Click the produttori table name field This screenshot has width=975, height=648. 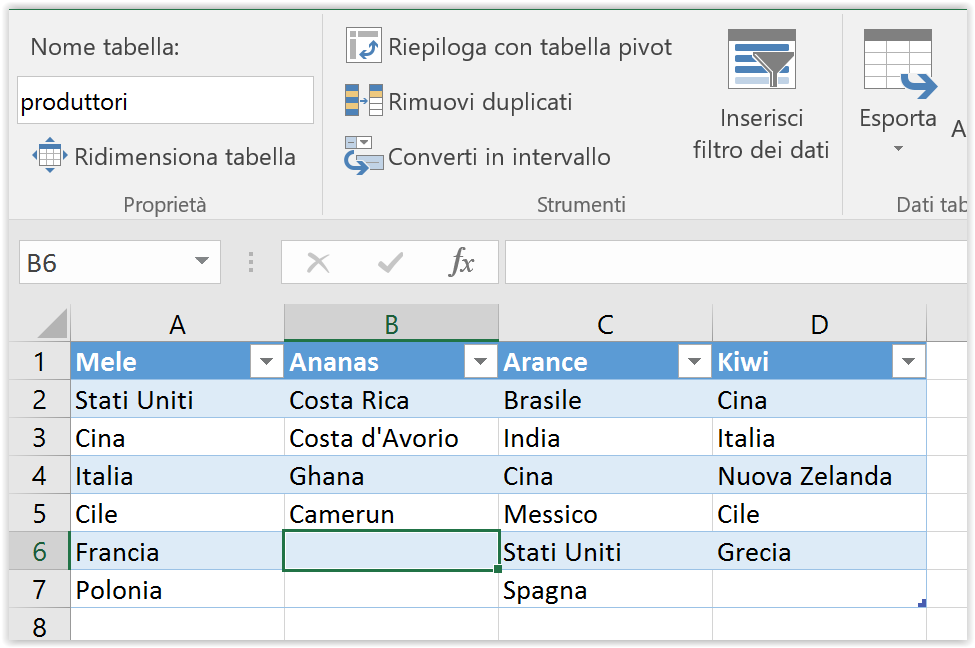click(x=165, y=101)
